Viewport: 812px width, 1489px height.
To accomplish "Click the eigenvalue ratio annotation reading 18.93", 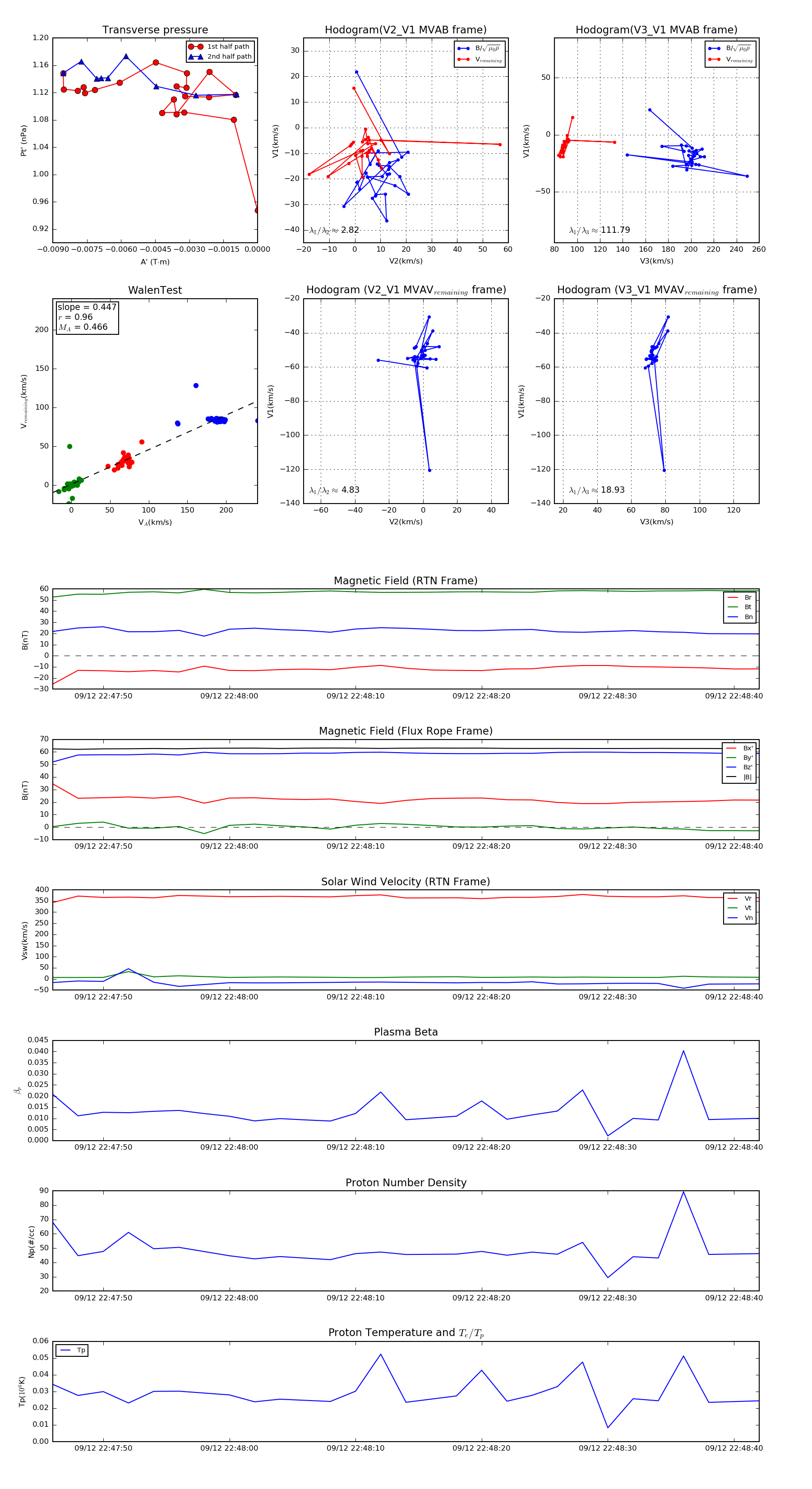I will point(596,490).
